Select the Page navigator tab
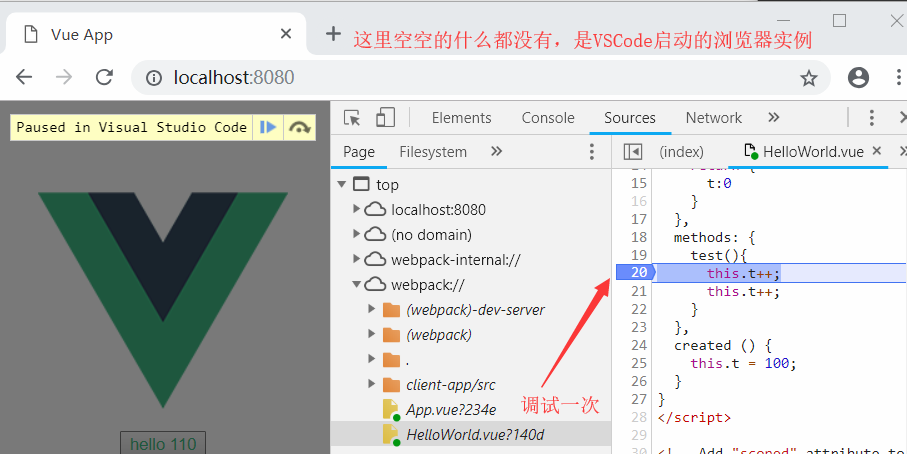The height and width of the screenshot is (454, 907). pos(359,152)
